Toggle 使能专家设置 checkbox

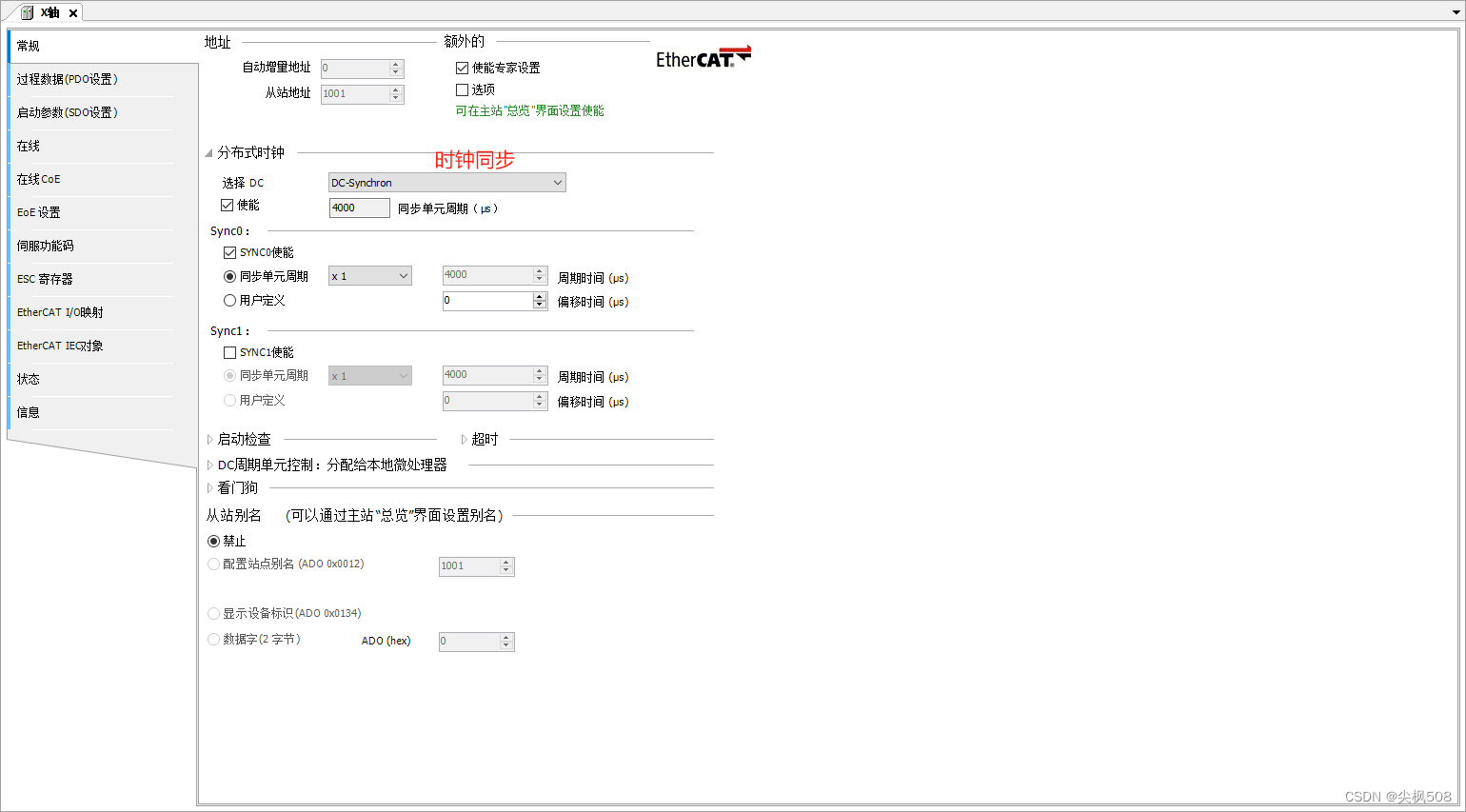coord(462,68)
